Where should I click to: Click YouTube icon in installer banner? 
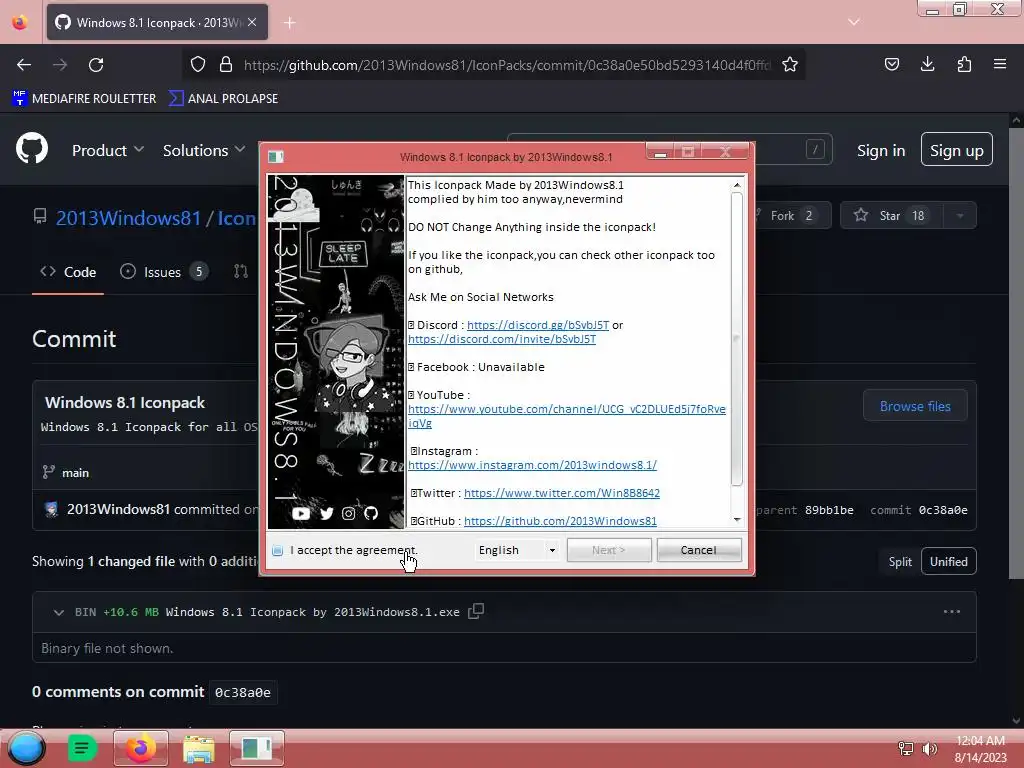click(301, 513)
